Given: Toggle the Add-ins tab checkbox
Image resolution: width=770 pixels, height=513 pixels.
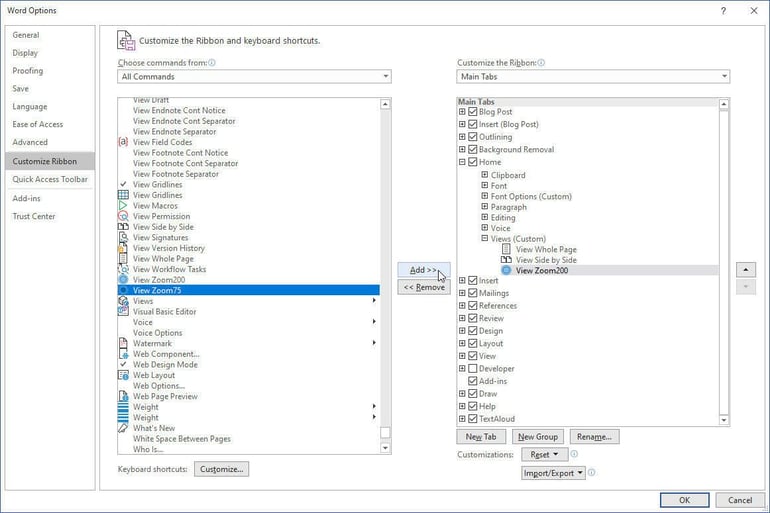Looking at the screenshot, I should click(472, 380).
